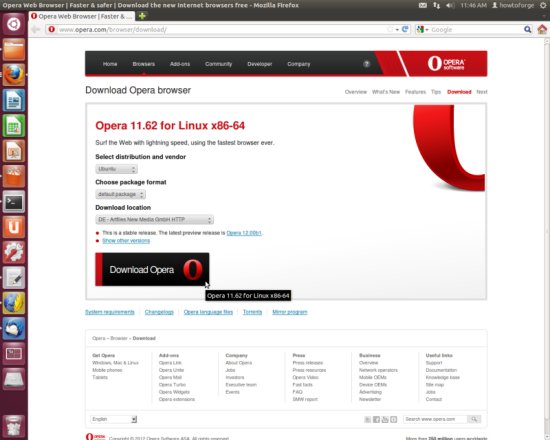Screen dimensions: 550x440
Task: Click the Search www.opera.com field
Action: 435,419
